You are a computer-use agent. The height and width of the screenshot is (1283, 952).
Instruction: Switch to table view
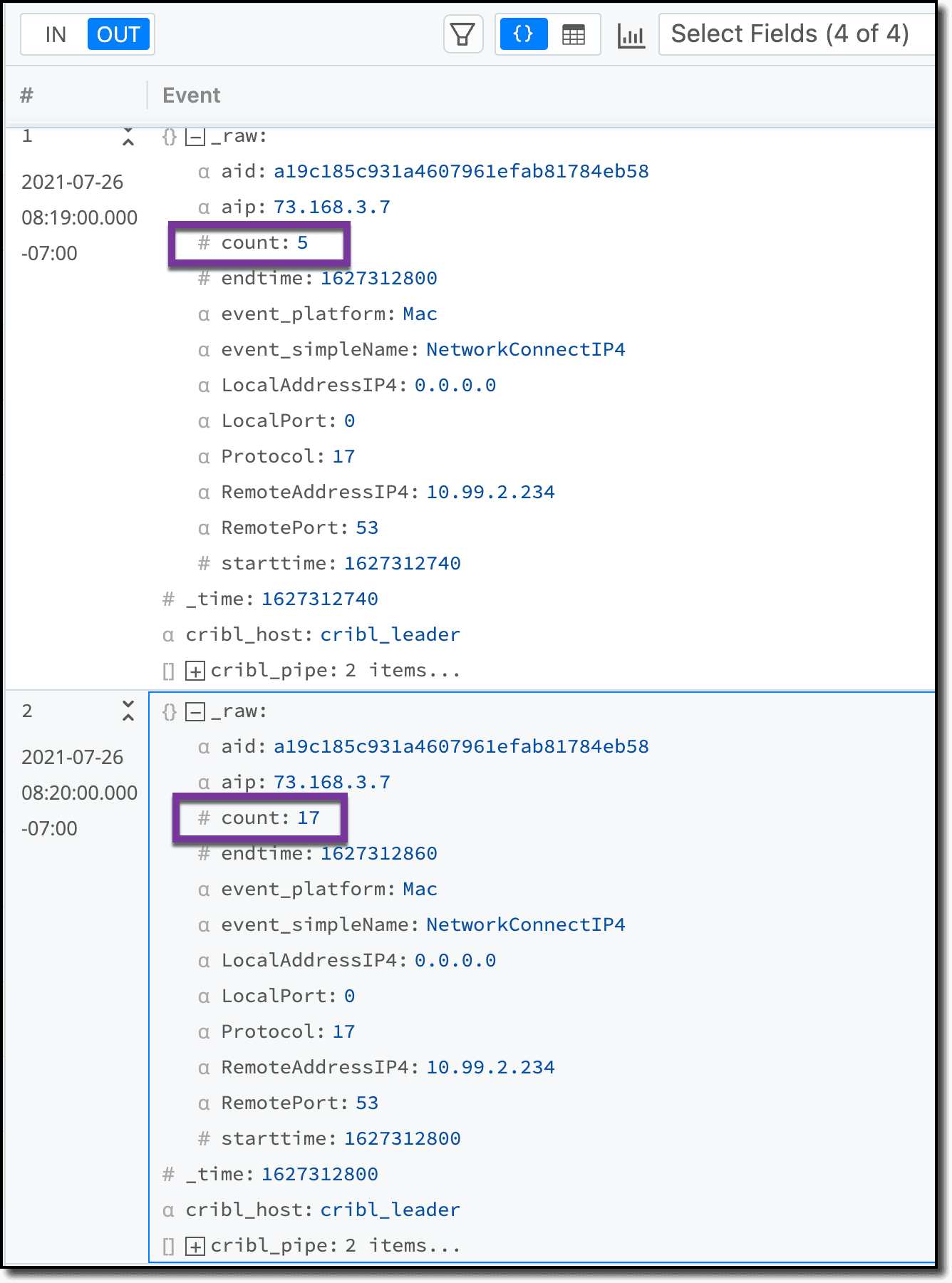574,34
